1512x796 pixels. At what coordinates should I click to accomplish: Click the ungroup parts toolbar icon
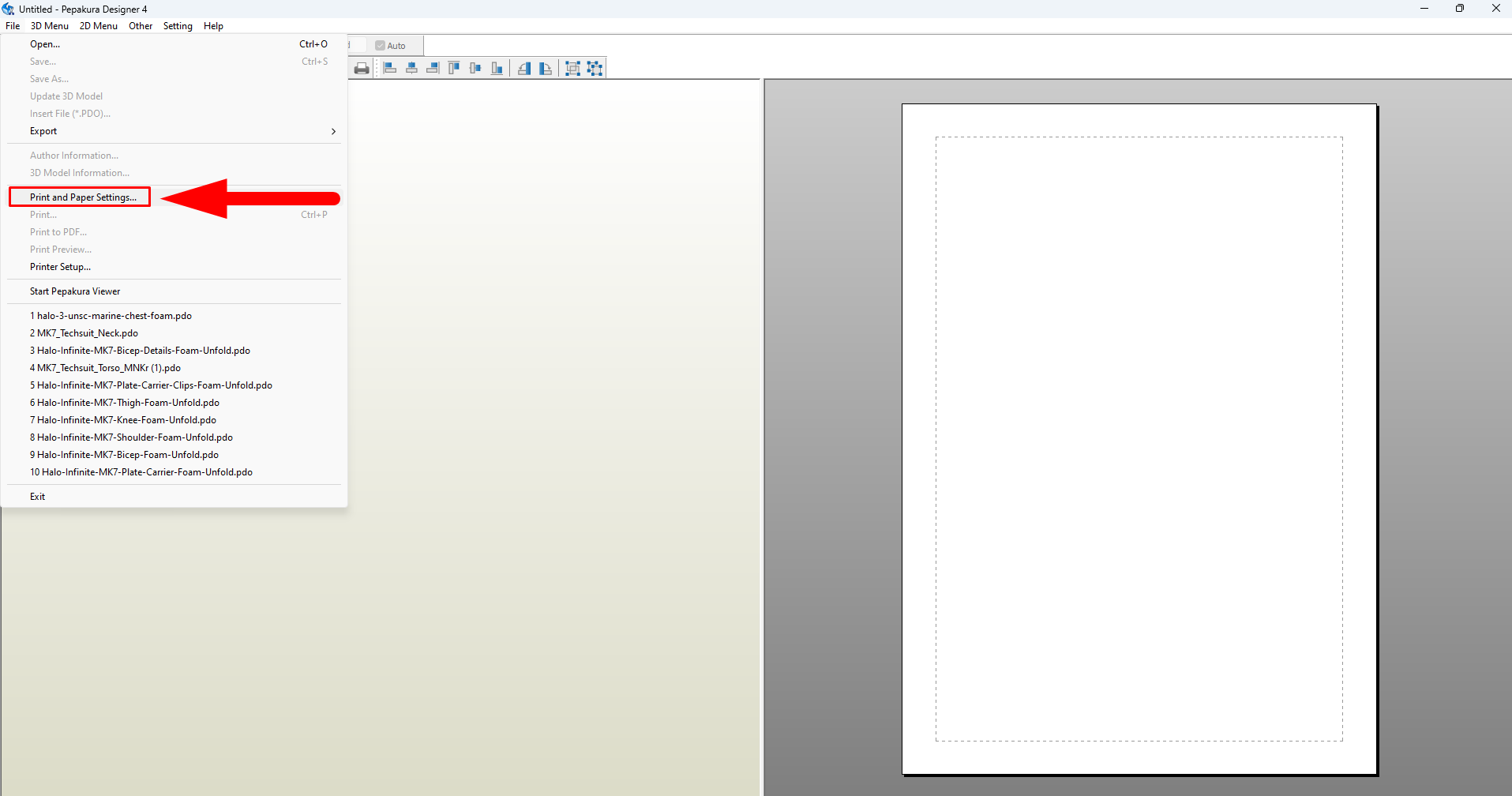point(595,69)
